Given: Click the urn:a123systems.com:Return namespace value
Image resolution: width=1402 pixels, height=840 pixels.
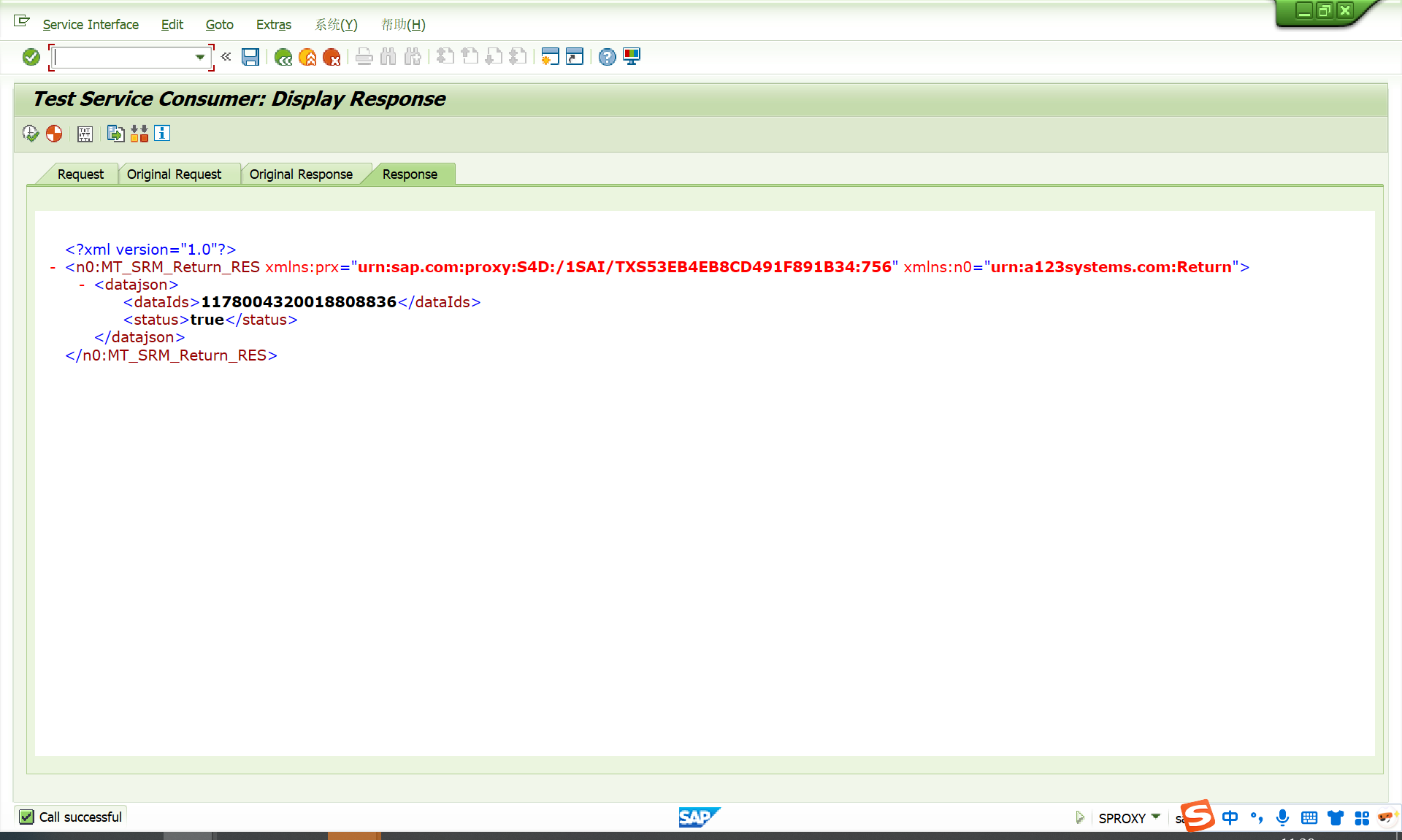Looking at the screenshot, I should pyautogui.click(x=1111, y=267).
